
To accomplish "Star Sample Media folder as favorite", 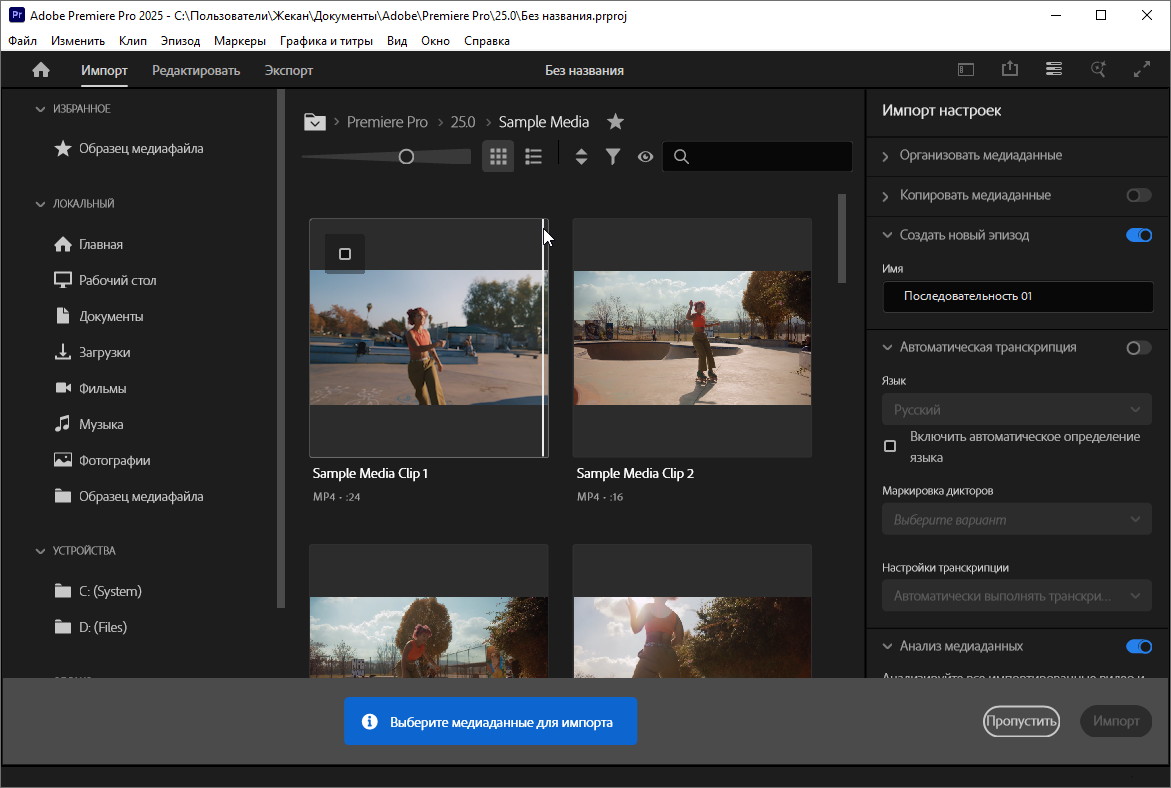I will point(615,122).
